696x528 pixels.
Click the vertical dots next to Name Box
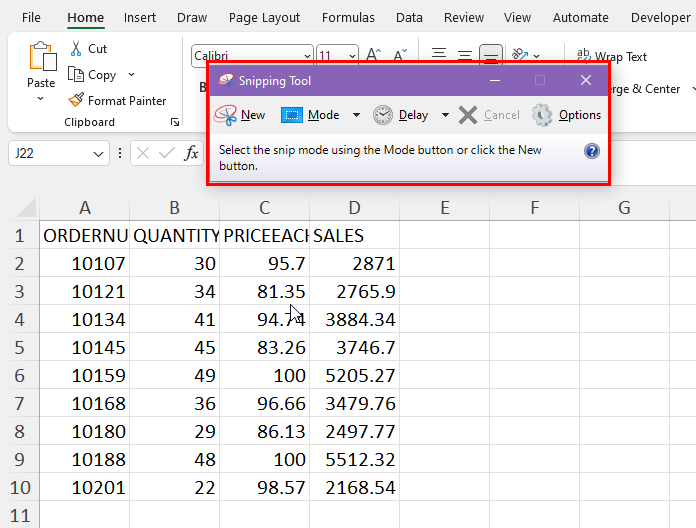point(120,154)
